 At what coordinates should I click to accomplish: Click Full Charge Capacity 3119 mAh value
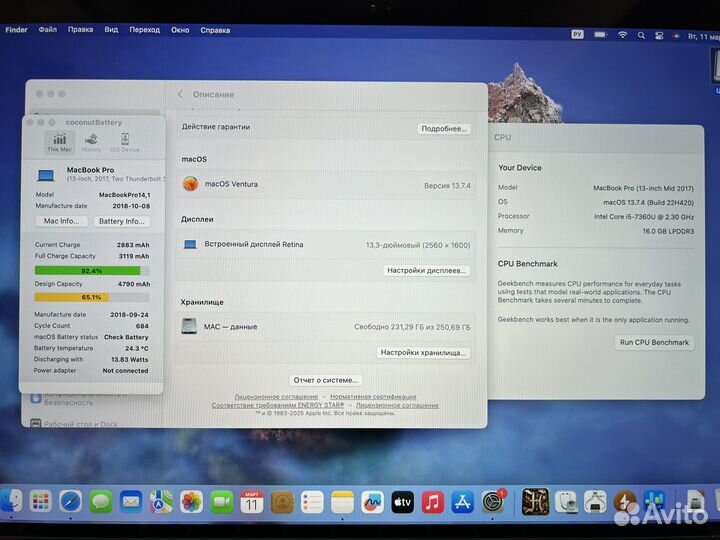[134, 256]
